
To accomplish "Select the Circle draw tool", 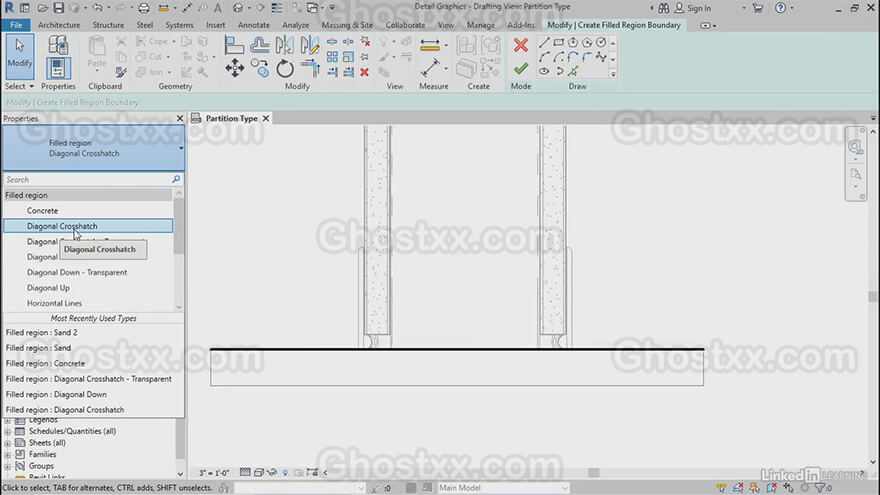I will [601, 43].
